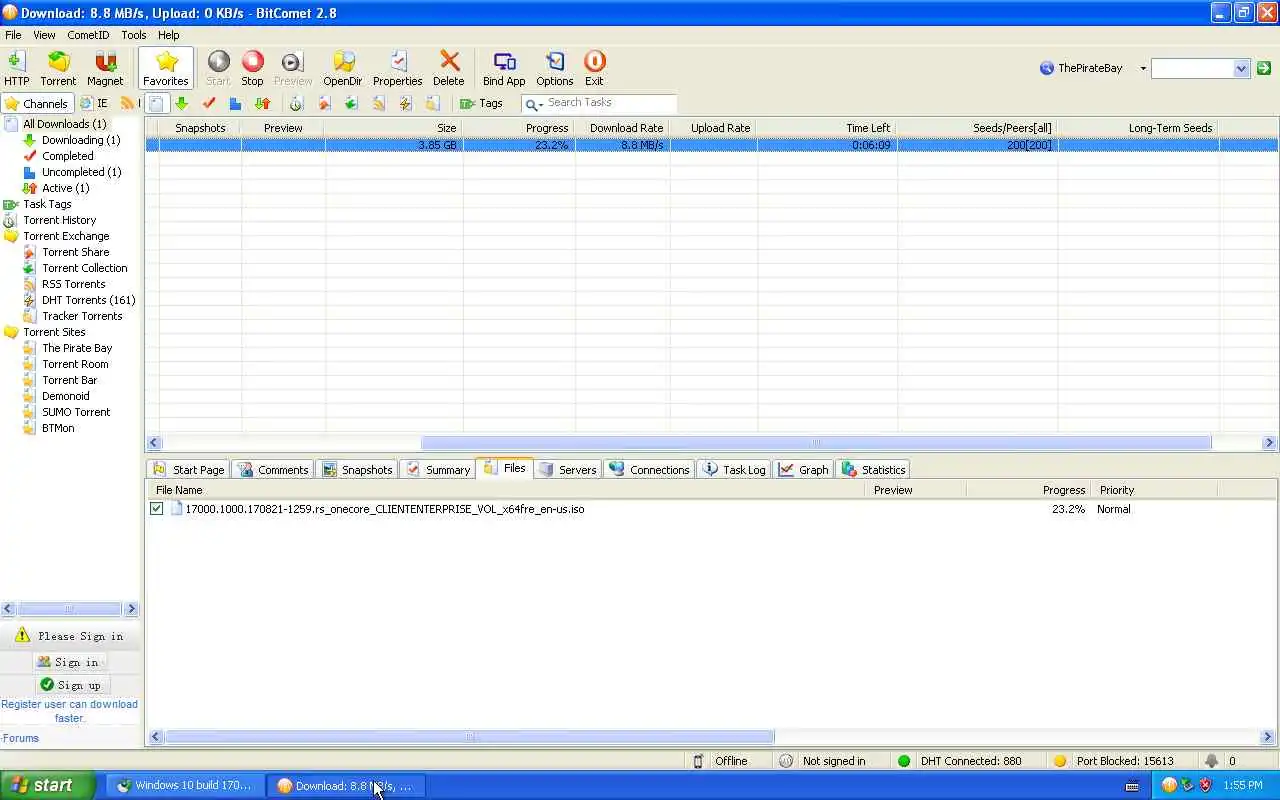Delete the selected task

click(x=448, y=68)
